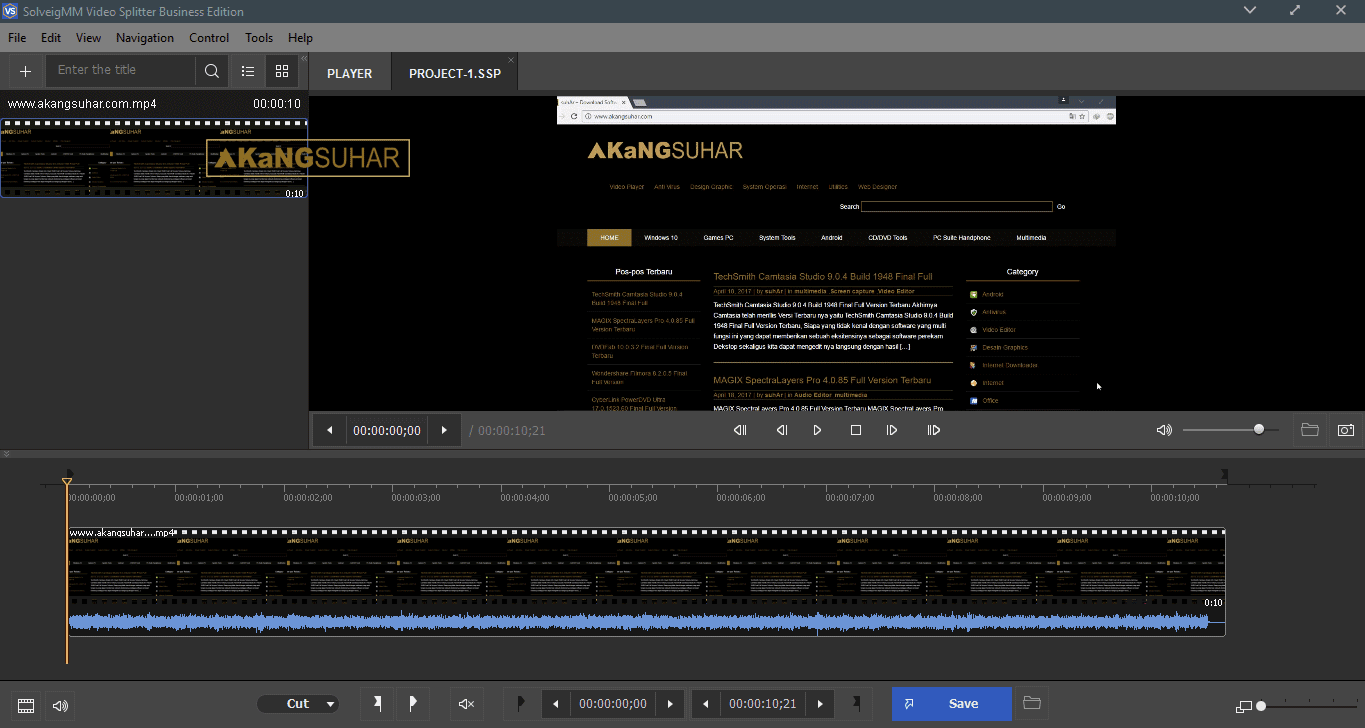
Task: Expand the title bar chevron menu
Action: pyautogui.click(x=1250, y=9)
